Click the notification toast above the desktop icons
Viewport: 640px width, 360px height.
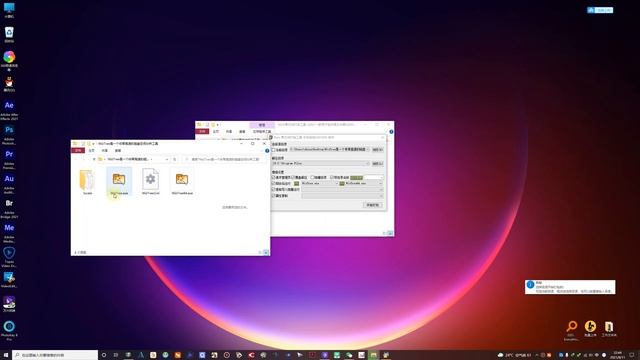tap(570, 287)
